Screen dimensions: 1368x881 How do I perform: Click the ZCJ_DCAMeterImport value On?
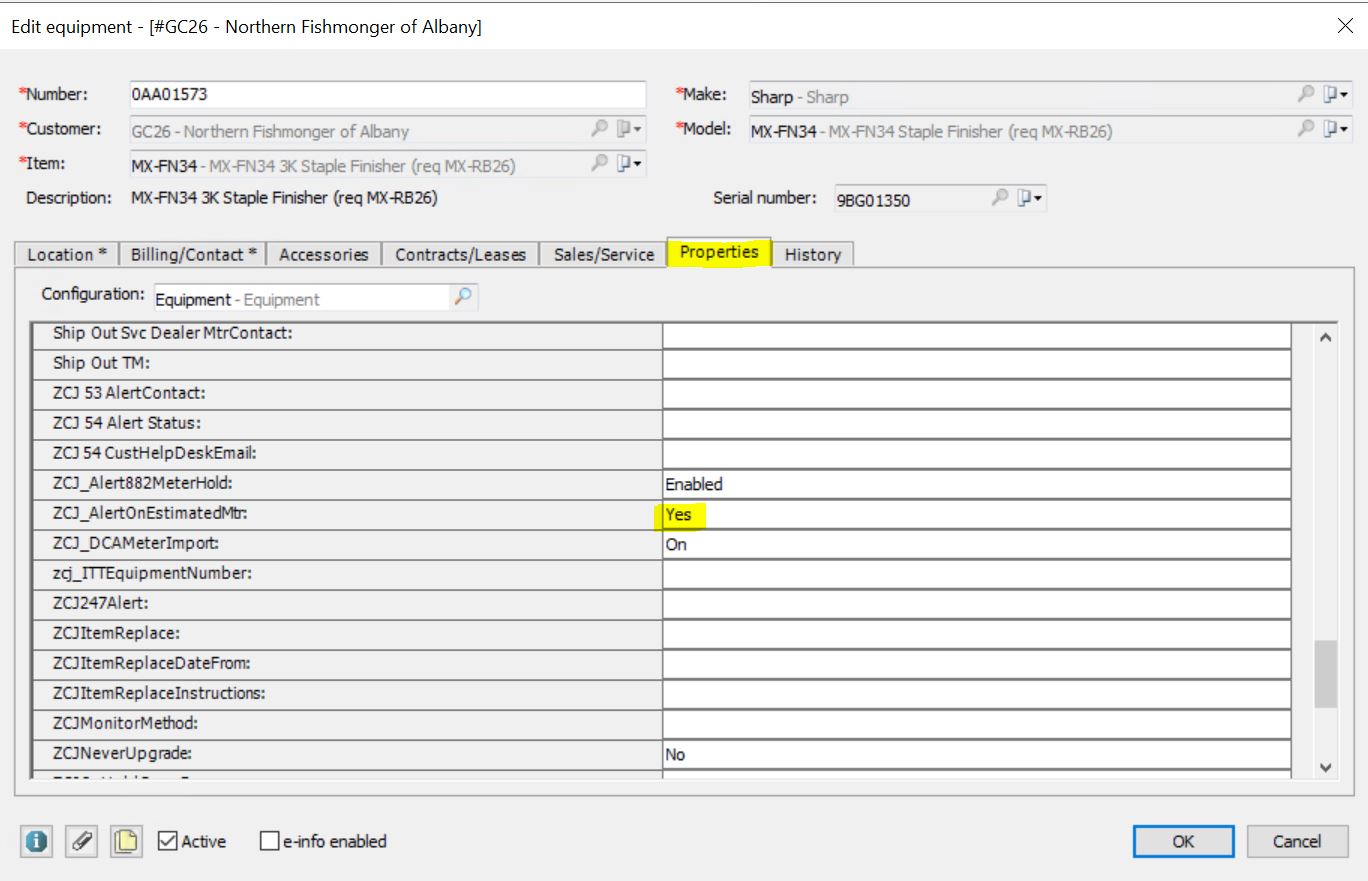[976, 545]
